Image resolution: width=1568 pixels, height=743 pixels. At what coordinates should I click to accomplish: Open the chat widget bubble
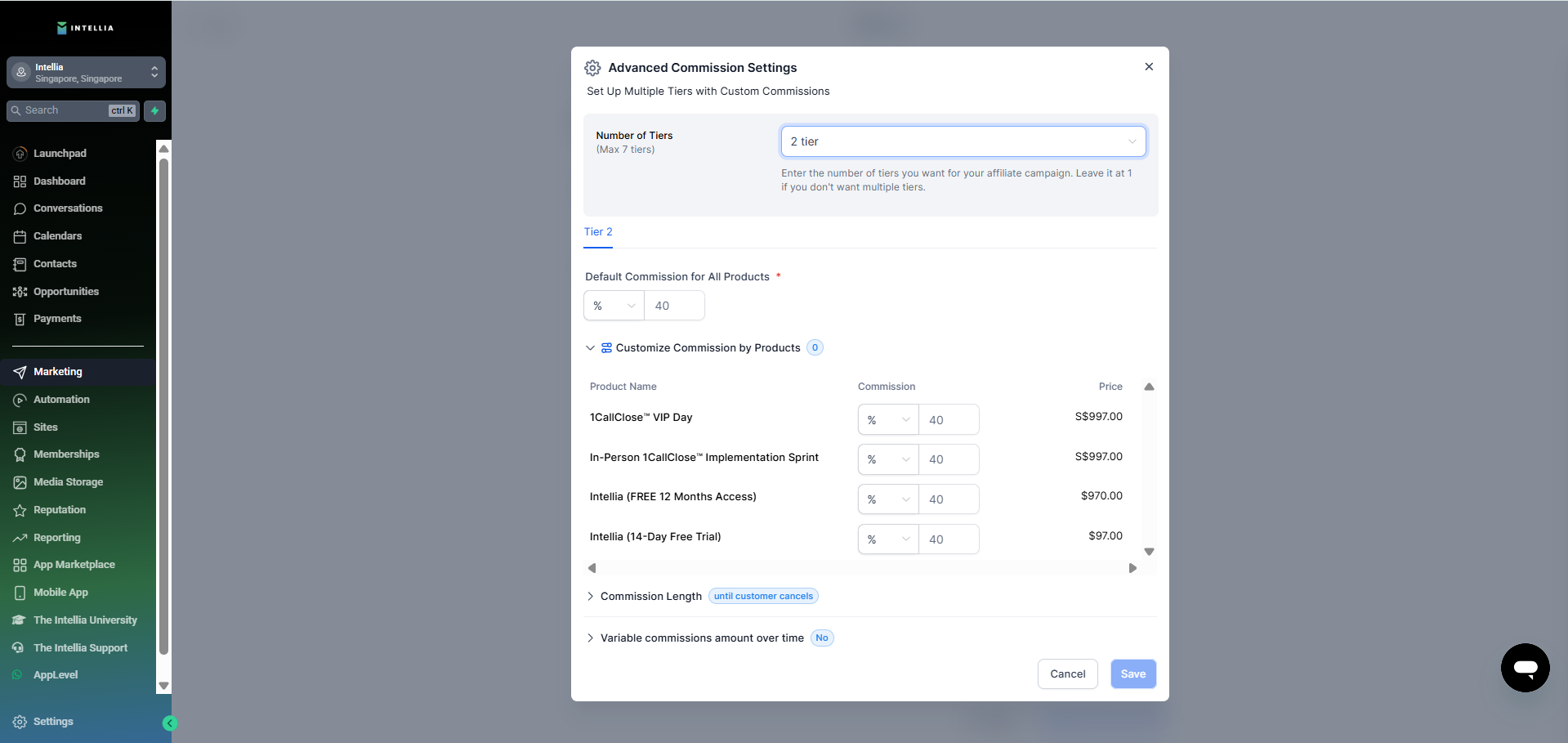click(1525, 668)
